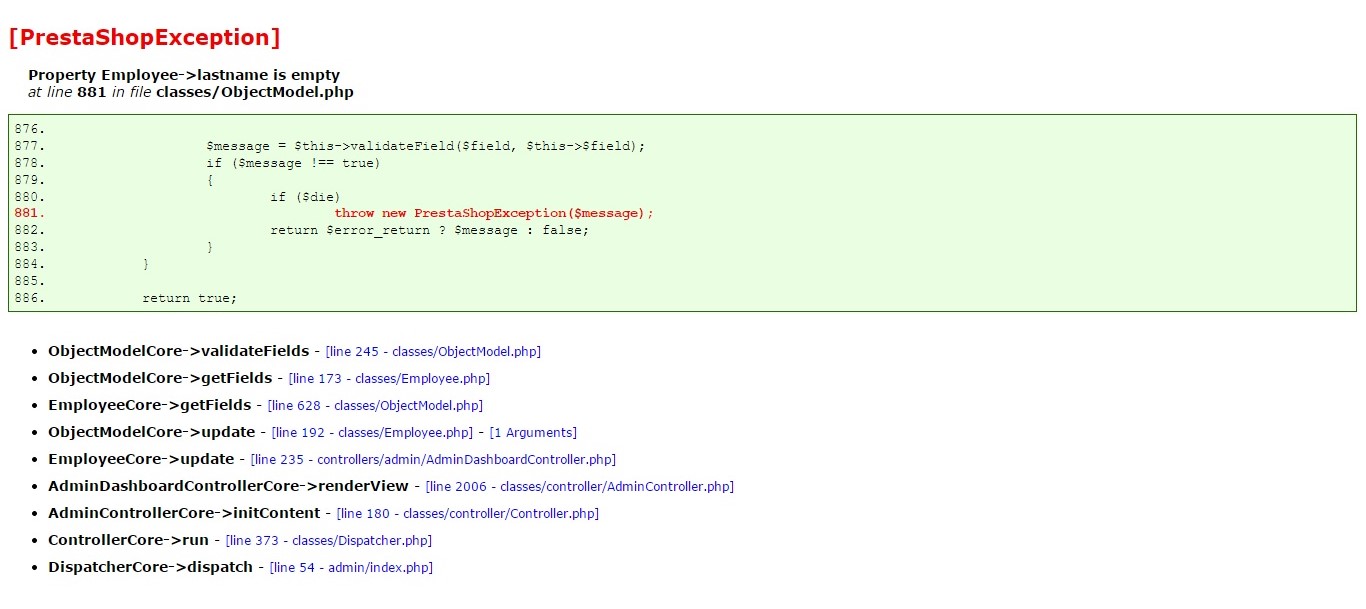
Task: Click AdminDashboardControllerCore->renderView trace entry
Action: point(228,486)
